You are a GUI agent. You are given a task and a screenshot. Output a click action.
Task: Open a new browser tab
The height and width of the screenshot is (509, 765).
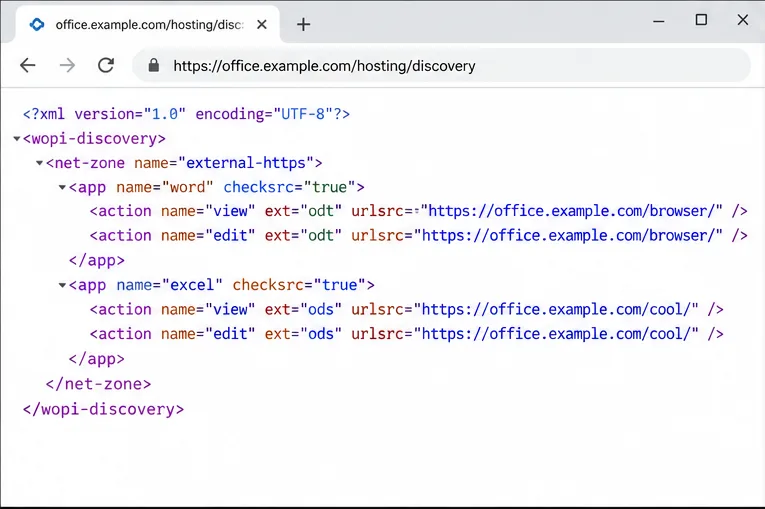click(303, 24)
